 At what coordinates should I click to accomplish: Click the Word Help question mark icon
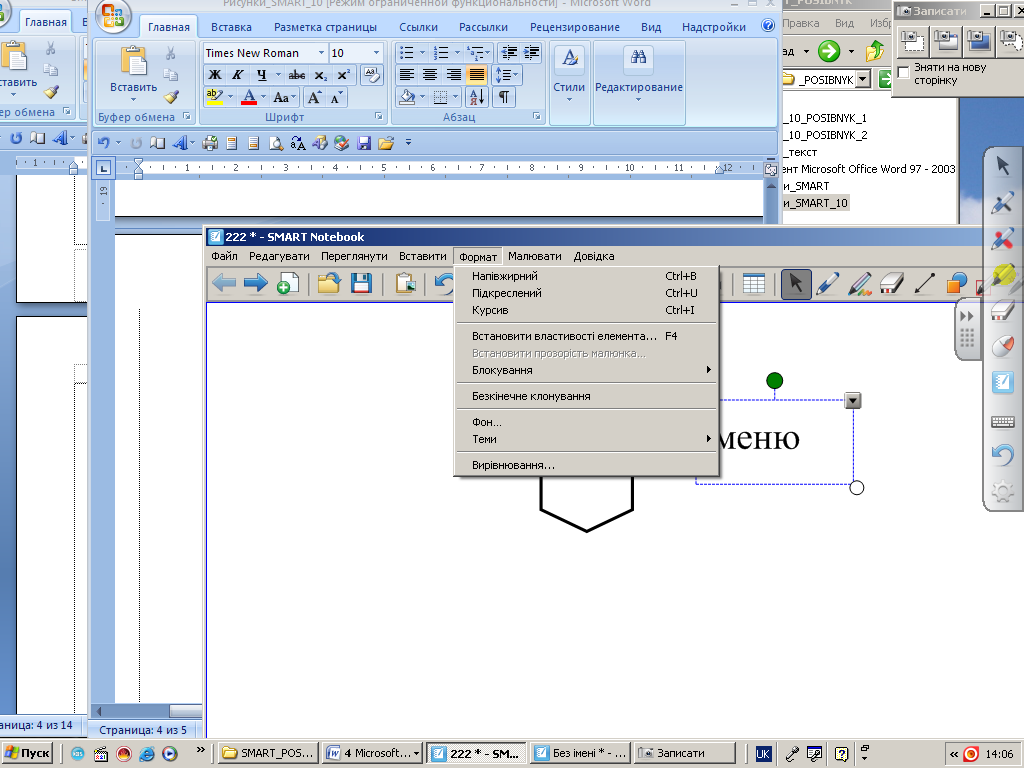(x=768, y=26)
